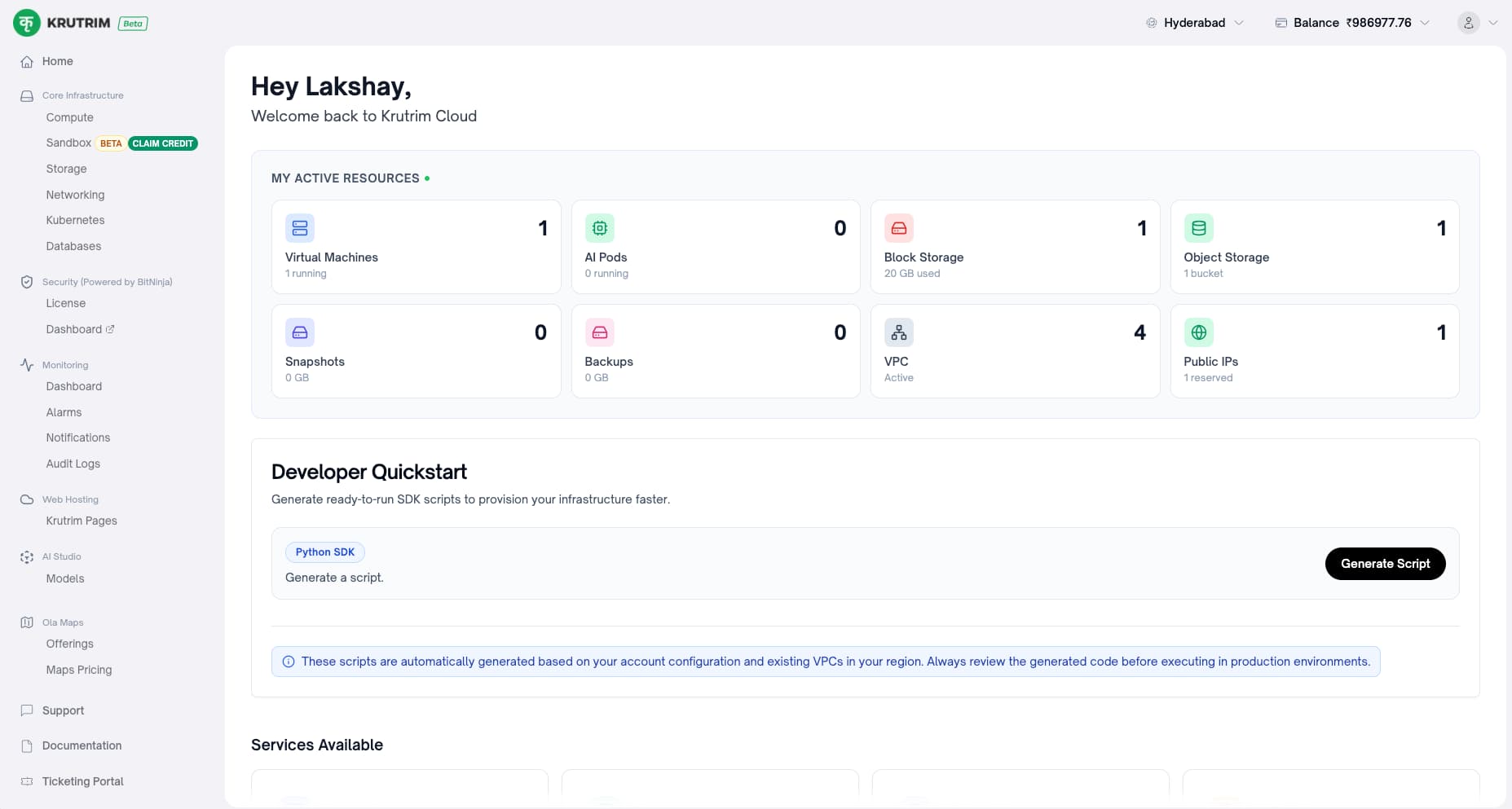This screenshot has width=1512, height=809.
Task: Open Compute in sidebar
Action: pos(70,117)
